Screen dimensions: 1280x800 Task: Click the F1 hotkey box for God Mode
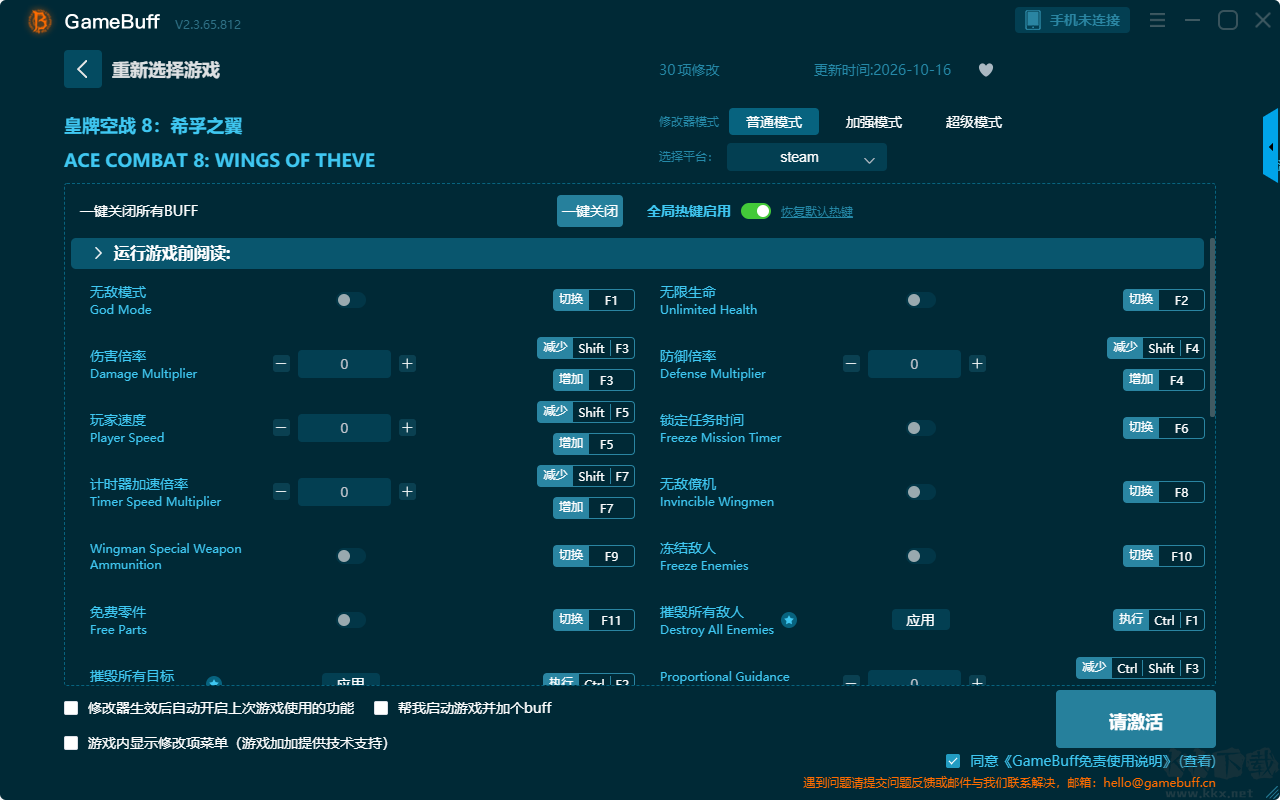pyautogui.click(x=611, y=300)
